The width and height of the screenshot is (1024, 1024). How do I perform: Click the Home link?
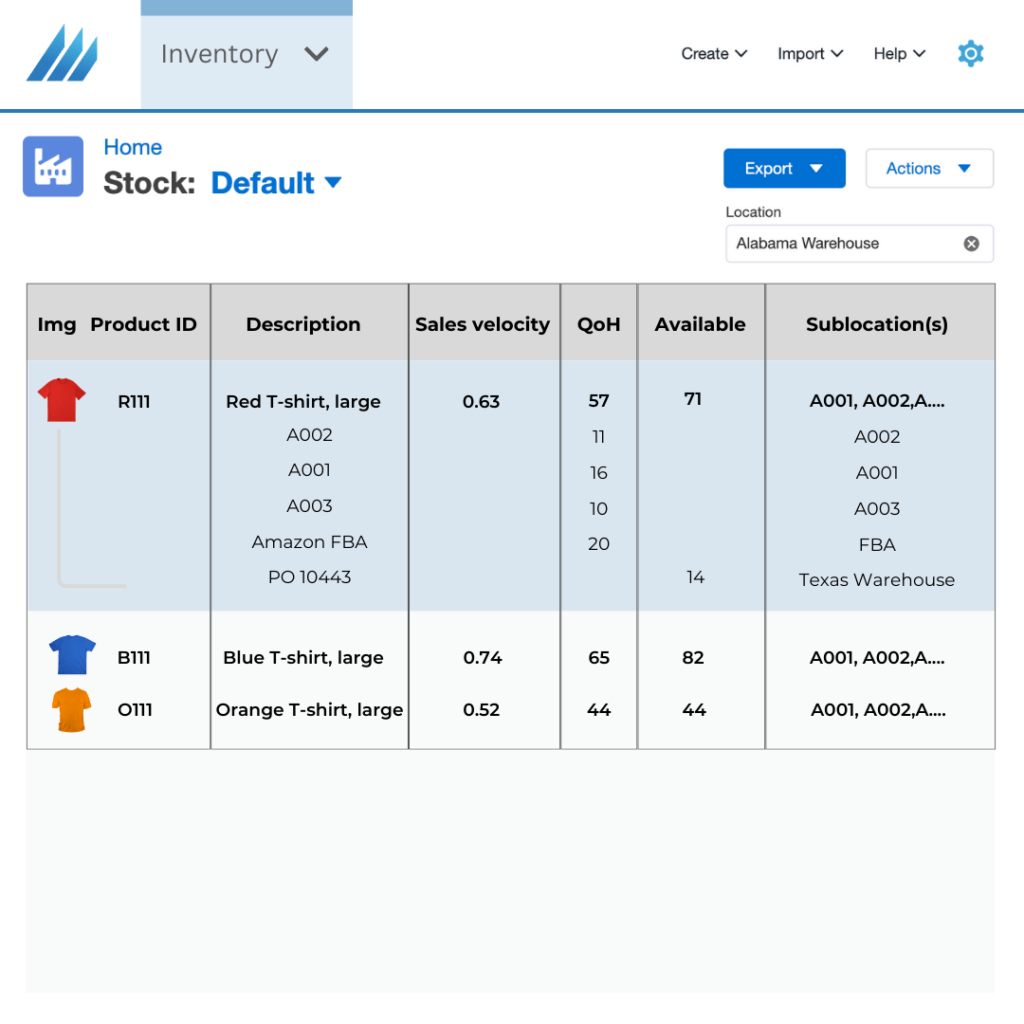coord(133,147)
